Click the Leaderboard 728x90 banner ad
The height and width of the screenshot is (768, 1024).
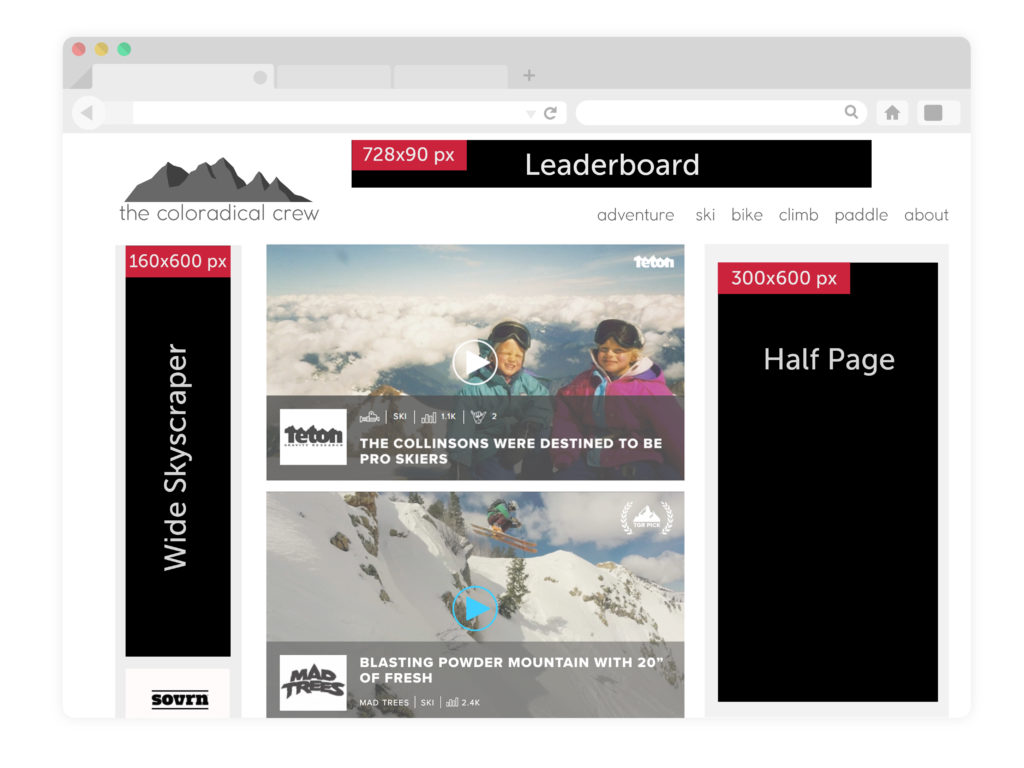[611, 164]
